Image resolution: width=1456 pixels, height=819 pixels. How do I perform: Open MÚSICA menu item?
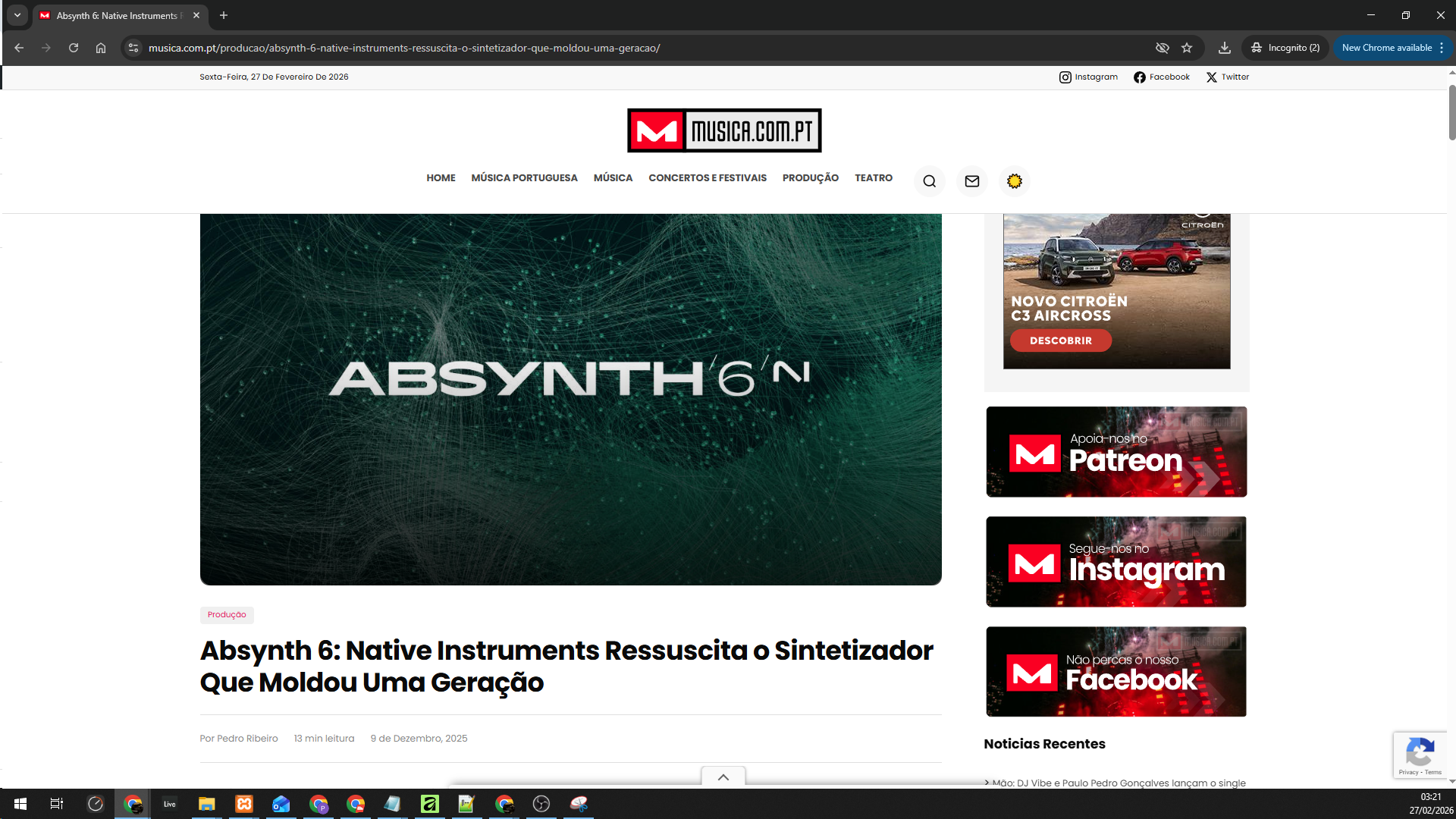coord(613,178)
